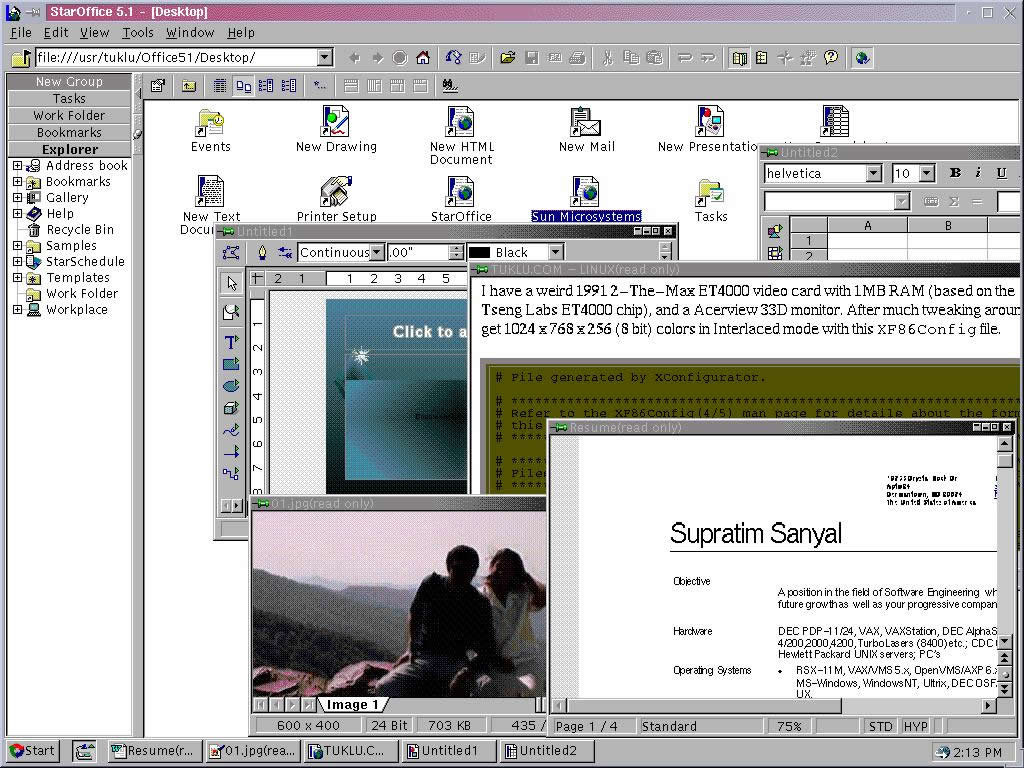
Task: Switch to the Image 1 tab
Action: click(x=353, y=705)
